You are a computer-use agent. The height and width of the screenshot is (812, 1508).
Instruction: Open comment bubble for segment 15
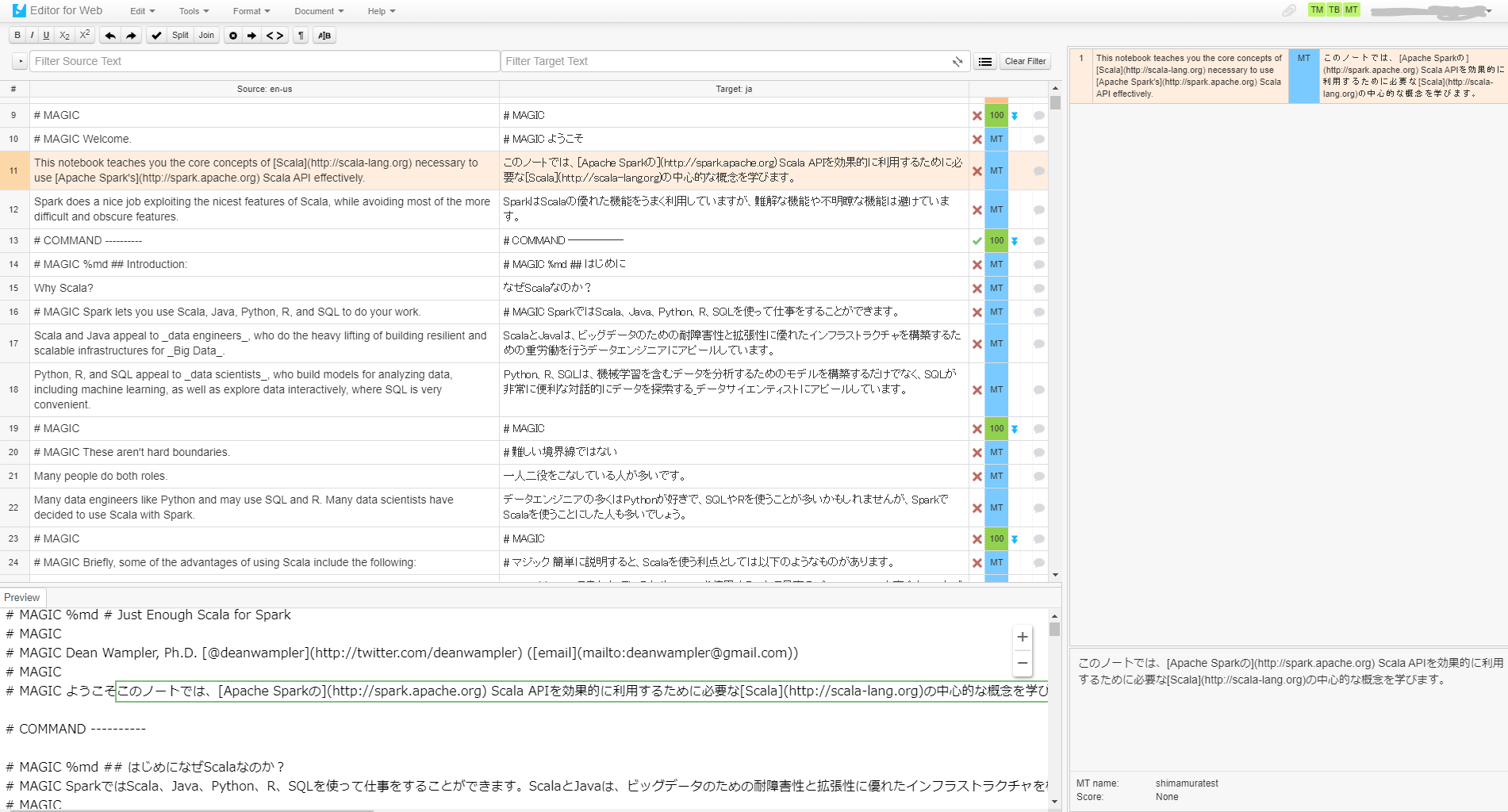(x=1039, y=289)
